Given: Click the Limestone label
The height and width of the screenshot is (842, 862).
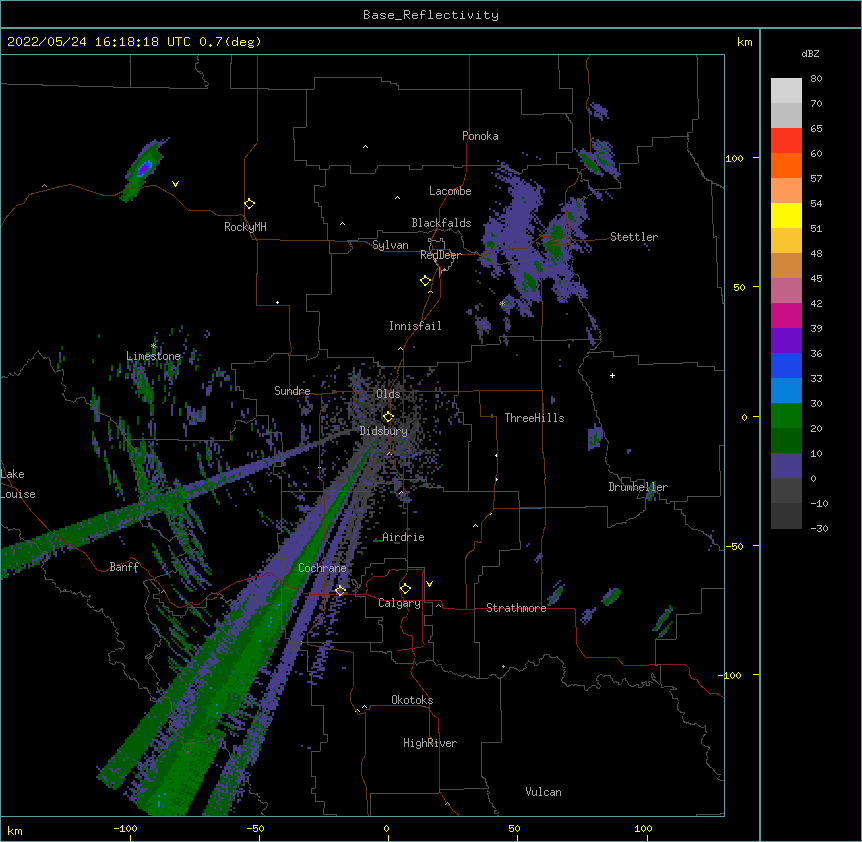Looking at the screenshot, I should pyautogui.click(x=153, y=356).
